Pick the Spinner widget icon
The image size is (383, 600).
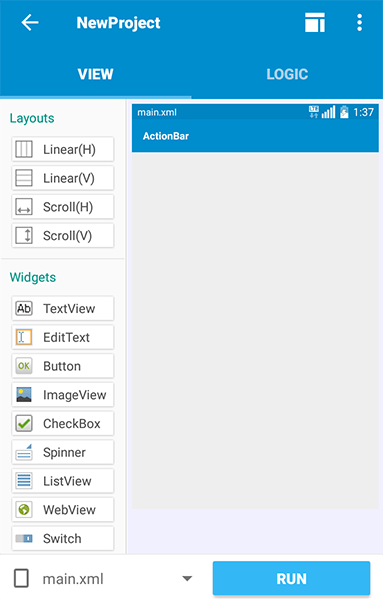pos(24,452)
